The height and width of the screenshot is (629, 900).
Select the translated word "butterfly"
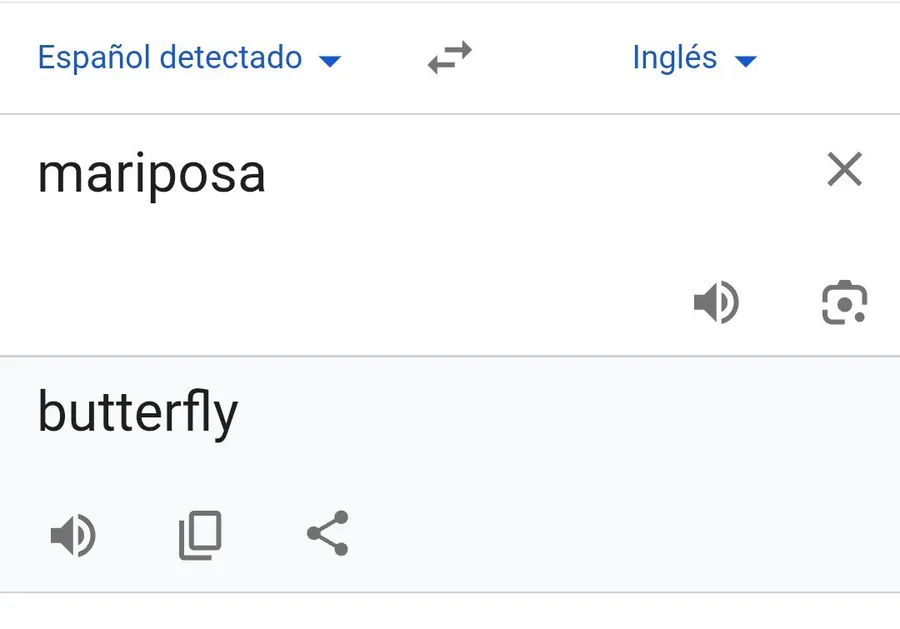coord(138,412)
